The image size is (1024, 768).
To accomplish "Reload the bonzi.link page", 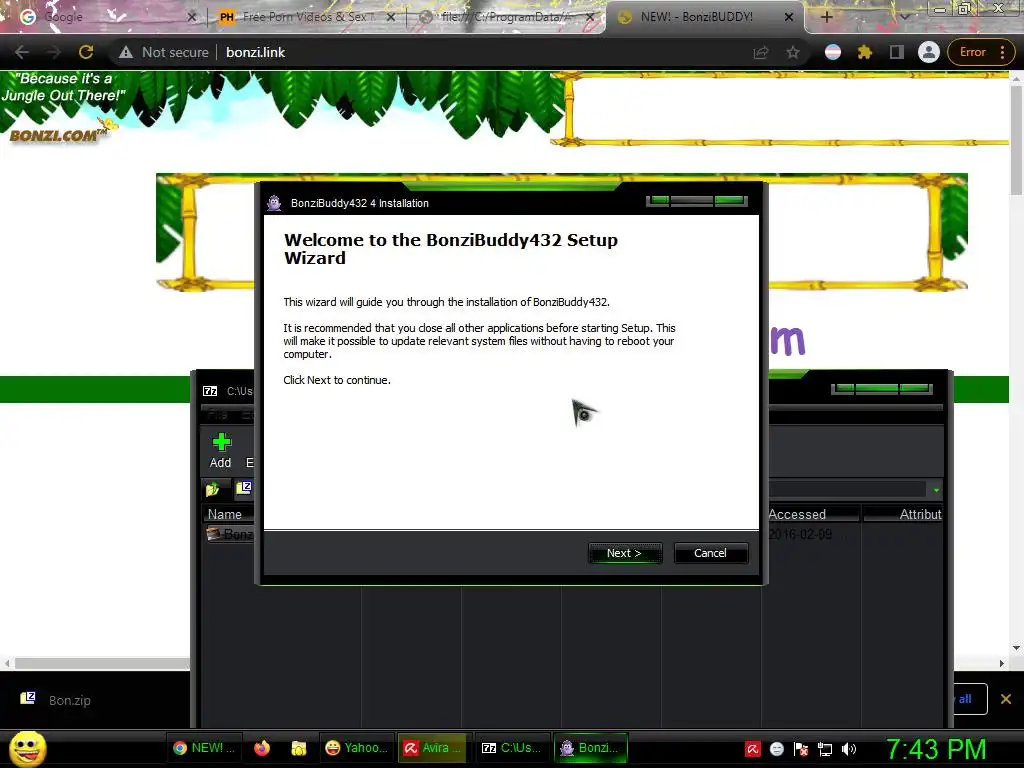I will [86, 52].
